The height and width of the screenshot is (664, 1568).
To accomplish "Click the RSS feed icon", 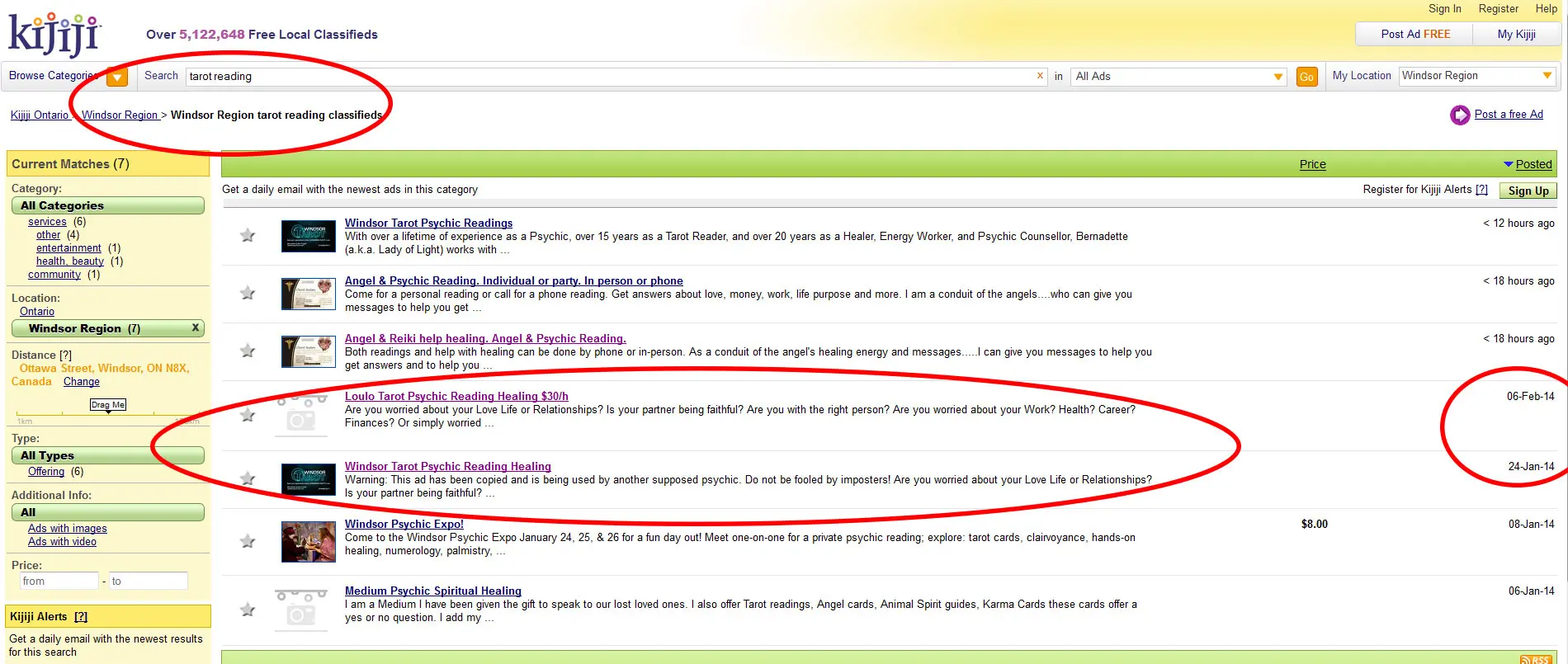I will coord(1536,659).
